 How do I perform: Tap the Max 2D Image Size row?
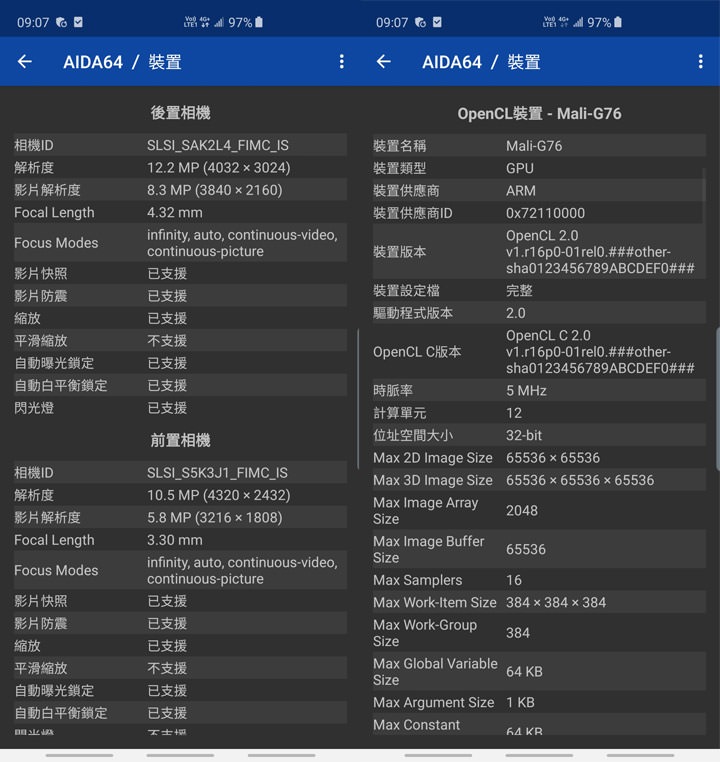pos(539,458)
